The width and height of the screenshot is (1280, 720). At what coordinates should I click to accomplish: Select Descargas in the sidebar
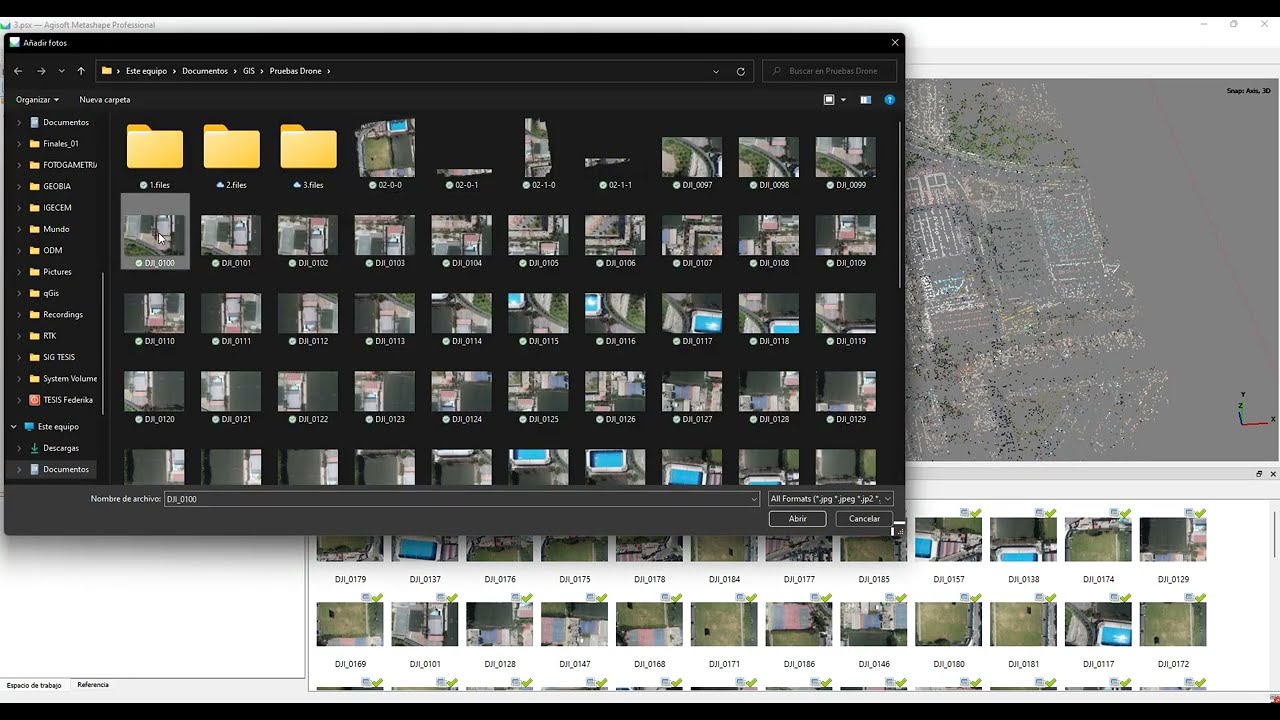[60, 448]
